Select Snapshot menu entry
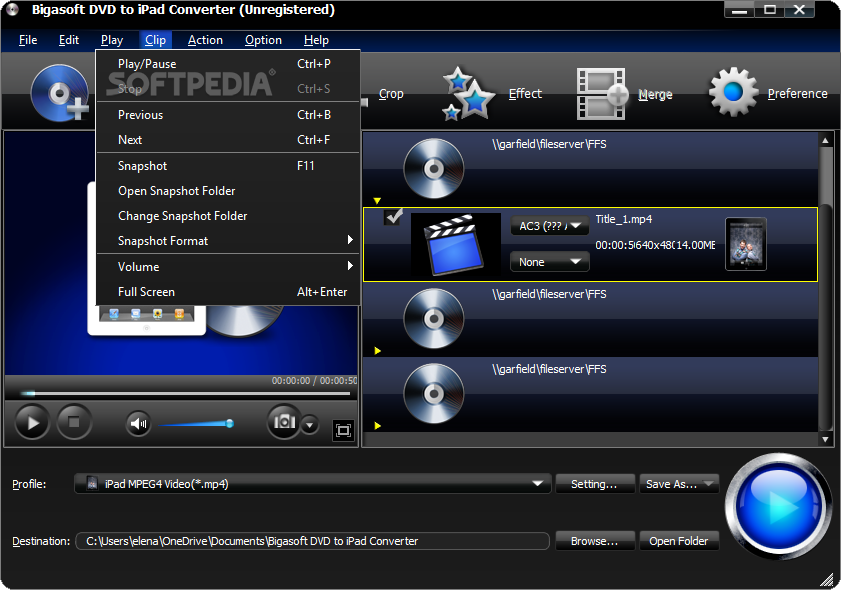Screen dimensions: 841x590 [x=227, y=166]
